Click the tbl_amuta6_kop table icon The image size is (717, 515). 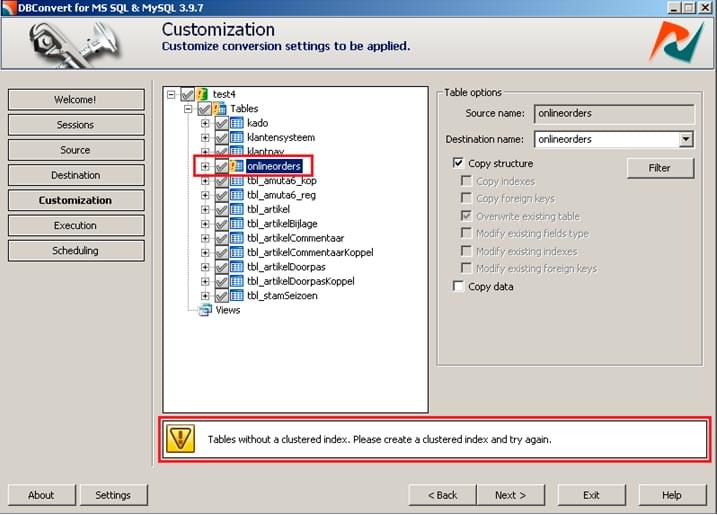click(236, 181)
